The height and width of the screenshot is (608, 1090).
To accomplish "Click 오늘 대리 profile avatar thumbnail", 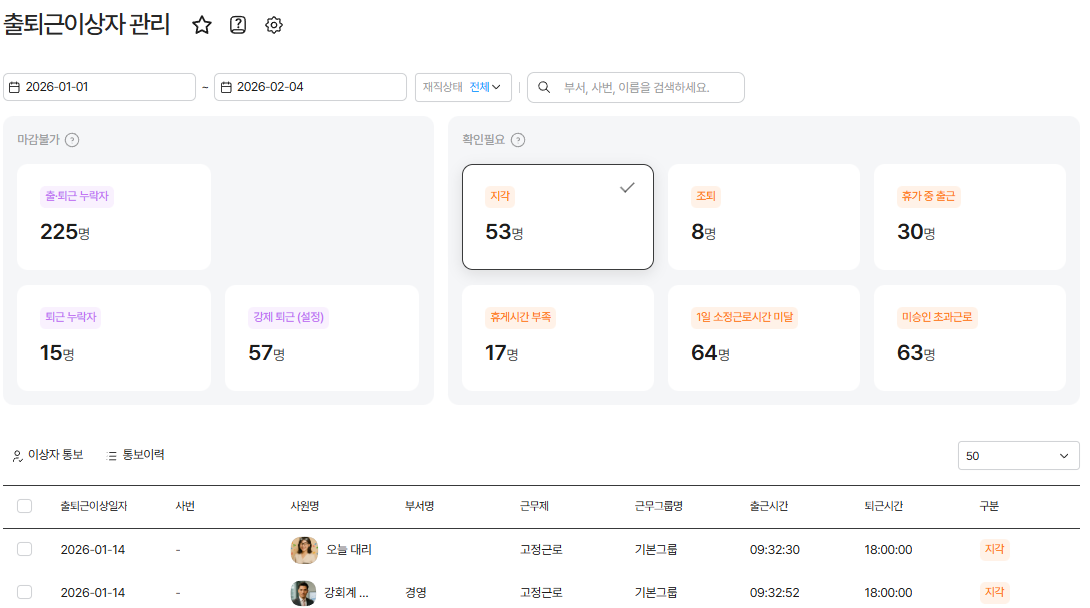I will 304,550.
